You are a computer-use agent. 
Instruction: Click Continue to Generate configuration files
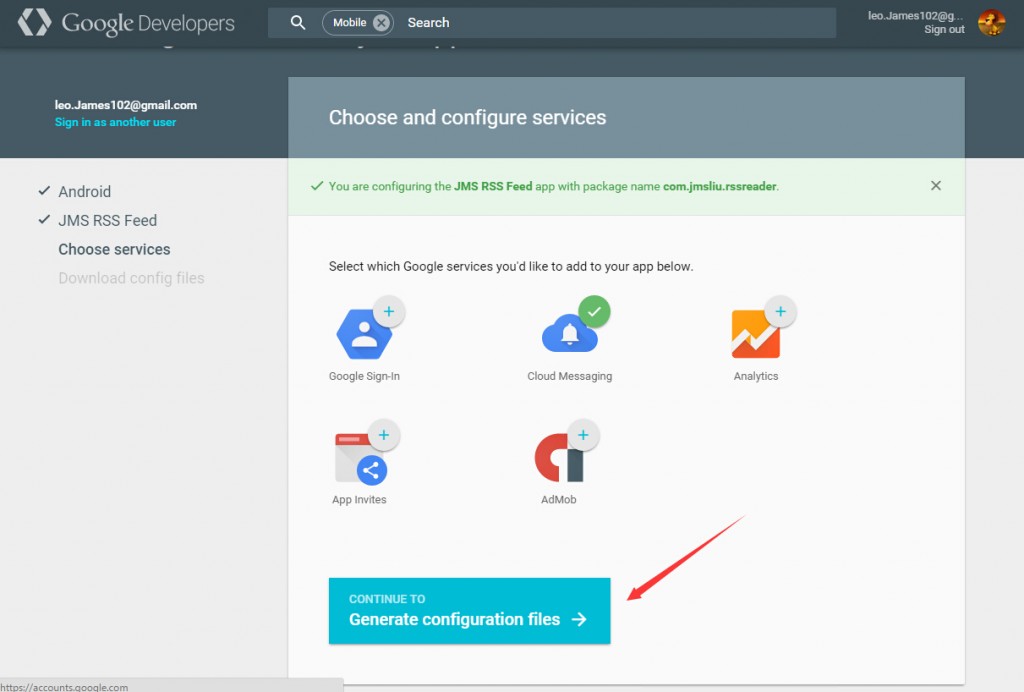tap(469, 610)
